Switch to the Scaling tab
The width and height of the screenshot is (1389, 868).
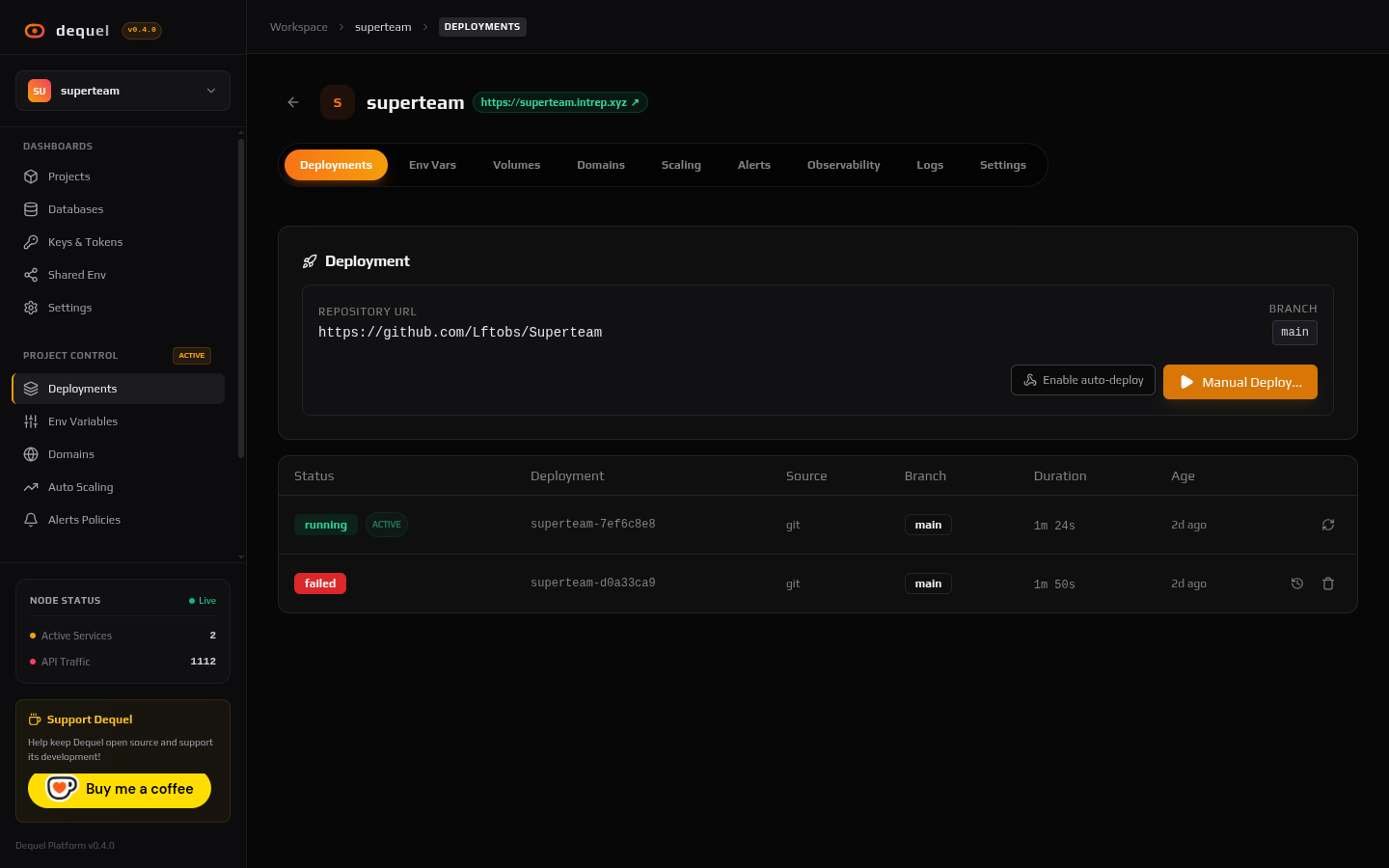(681, 165)
